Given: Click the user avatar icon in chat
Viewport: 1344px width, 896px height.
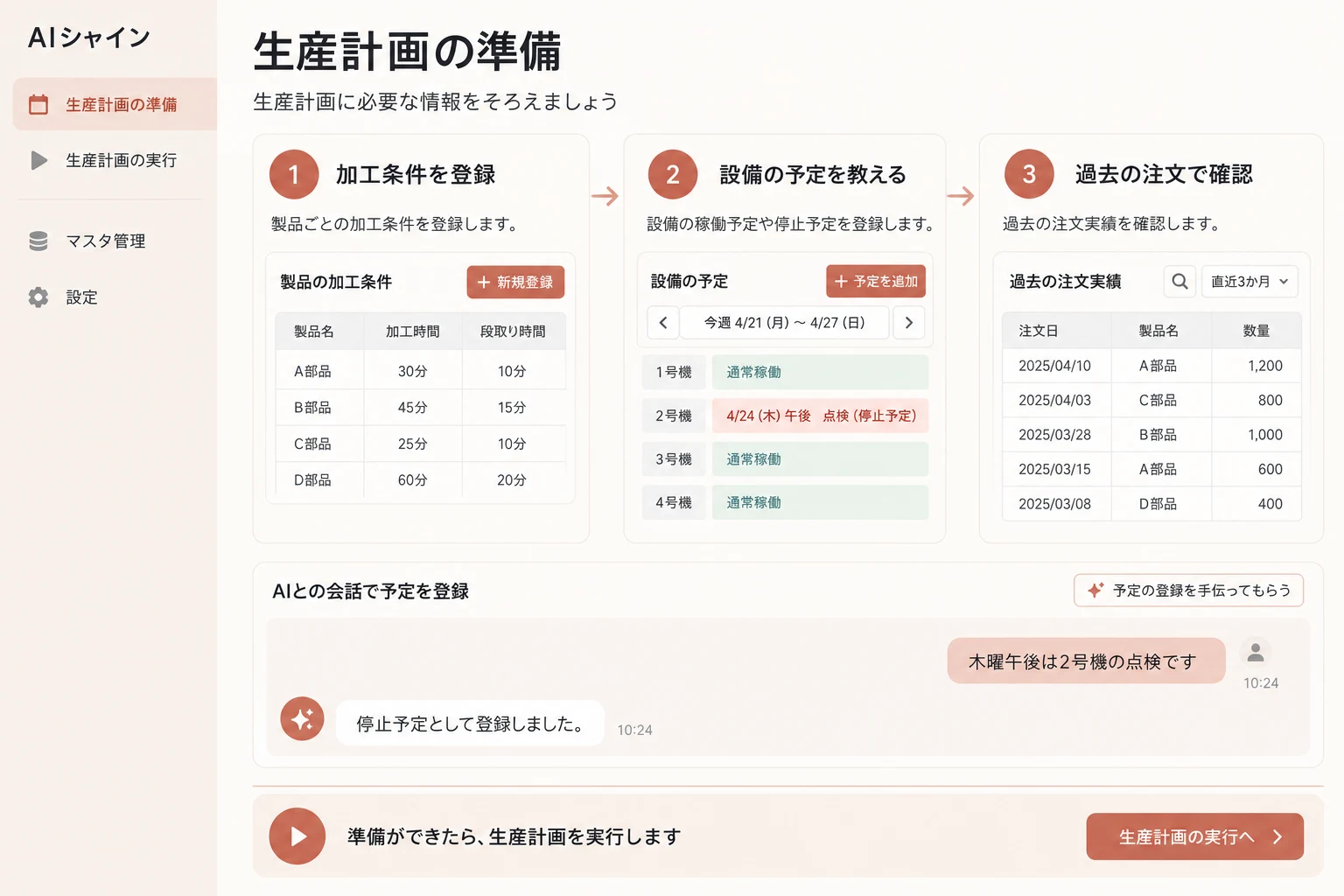Looking at the screenshot, I should click(1256, 653).
